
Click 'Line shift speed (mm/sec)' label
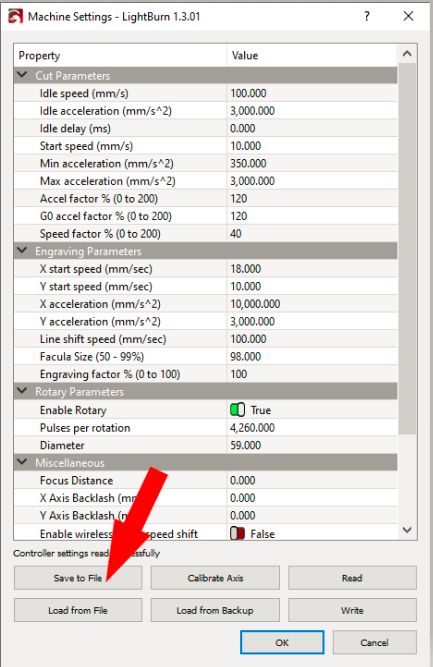click(103, 339)
